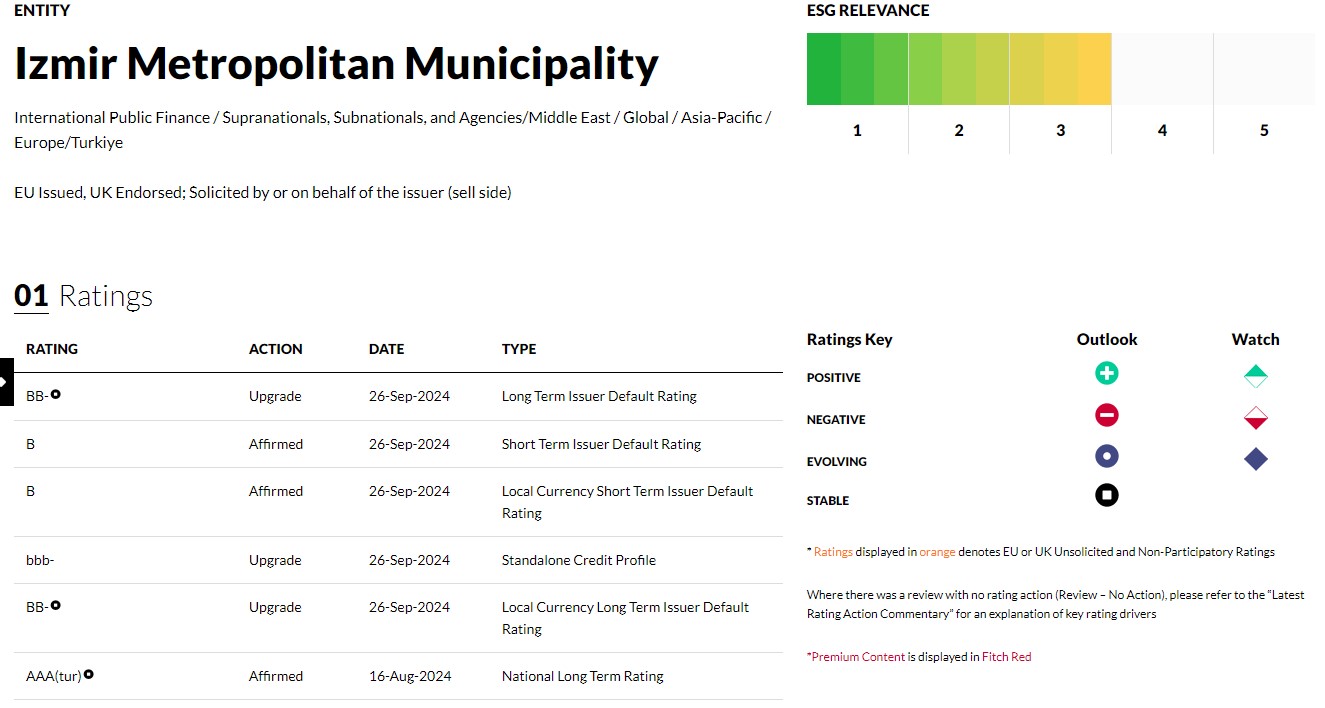Click the DATE column header

coord(387,349)
